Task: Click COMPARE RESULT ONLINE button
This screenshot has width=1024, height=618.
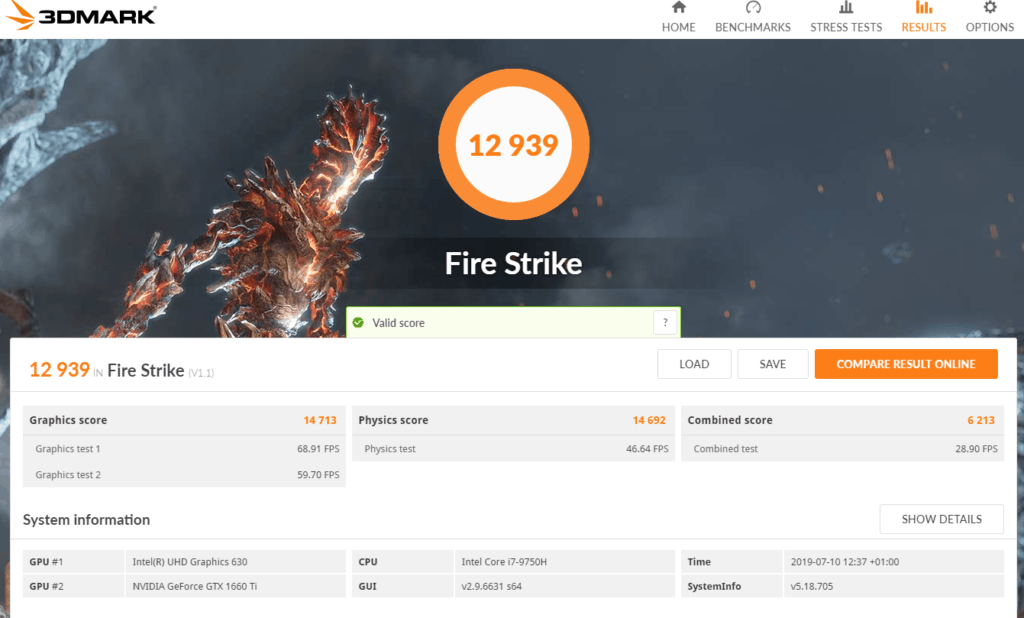Action: [906, 364]
